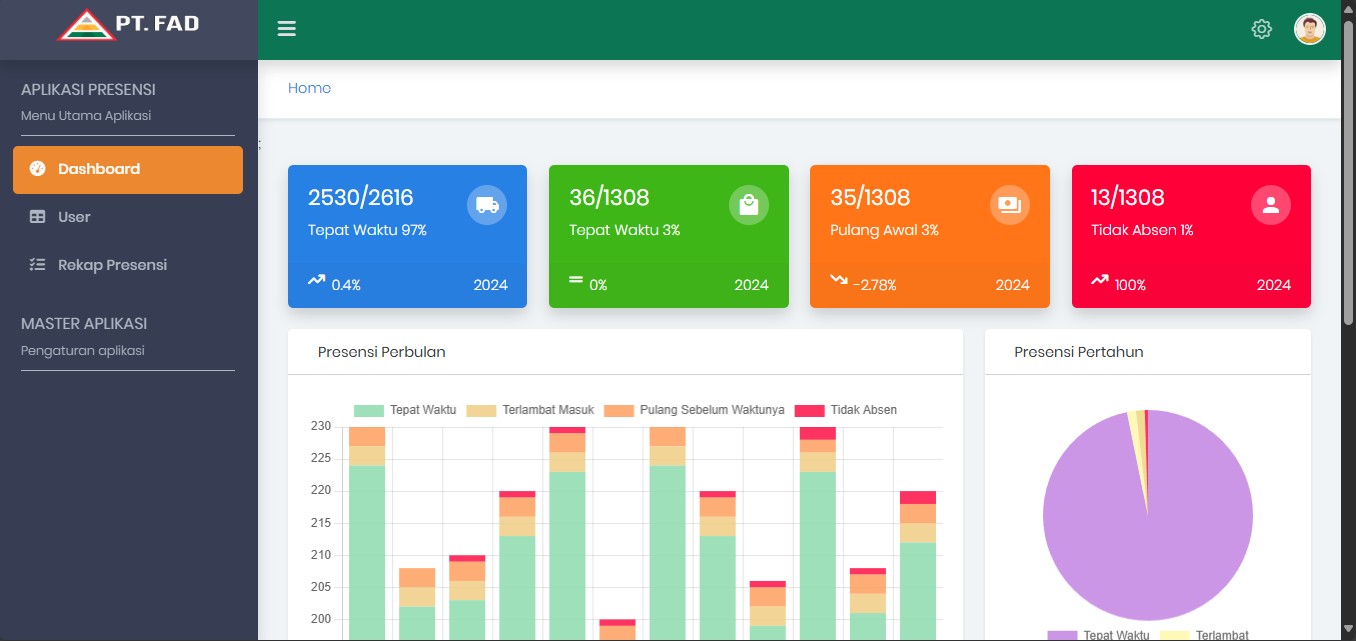Toggle Tidak Absen legend series
This screenshot has width=1356, height=641.
846,410
